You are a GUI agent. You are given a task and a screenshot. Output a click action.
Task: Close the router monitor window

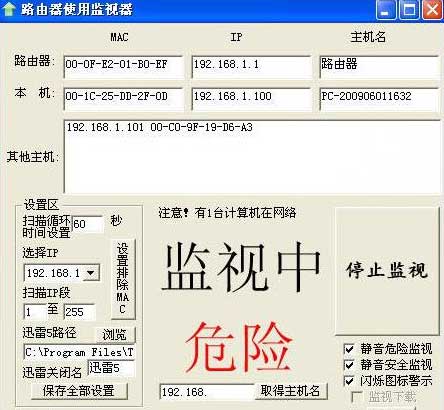[x=432, y=10]
